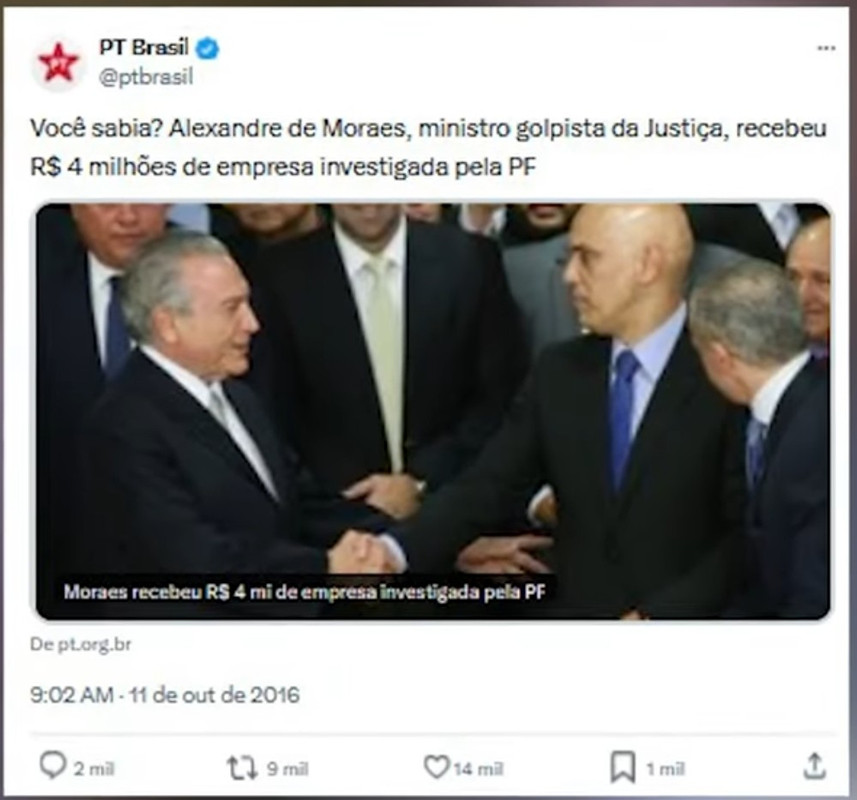Repost using the retweet arrows icon
Screen dimensions: 857x800
(x=242, y=768)
